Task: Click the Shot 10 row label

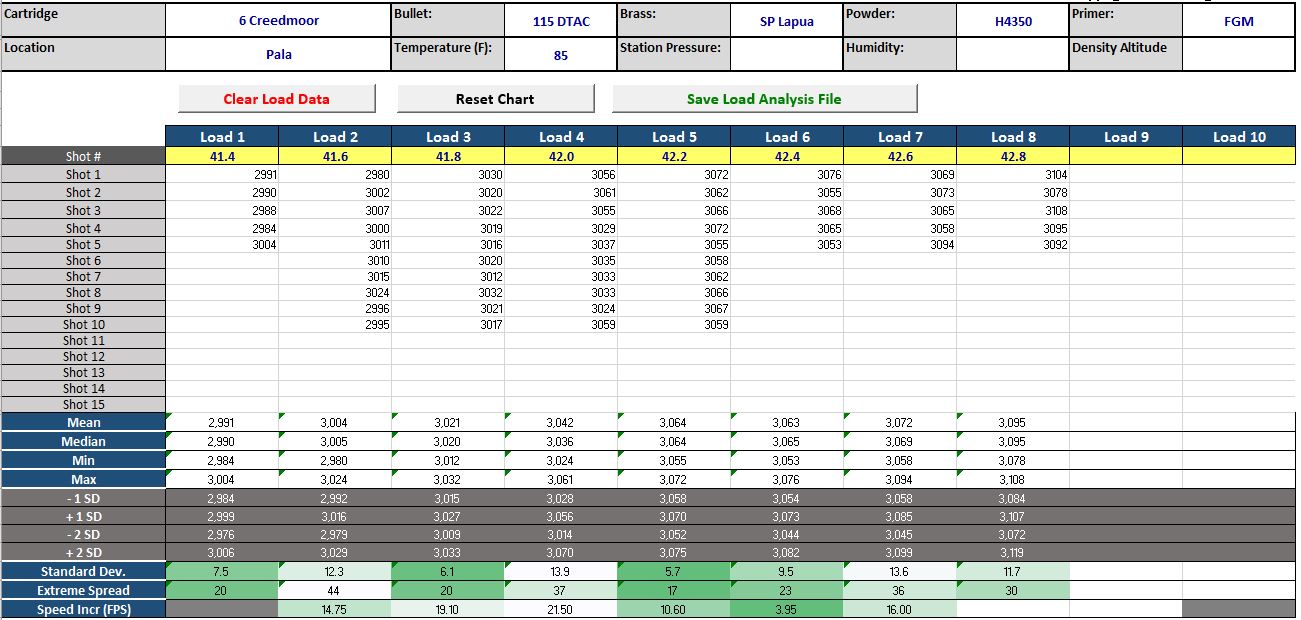Action: pyautogui.click(x=83, y=325)
